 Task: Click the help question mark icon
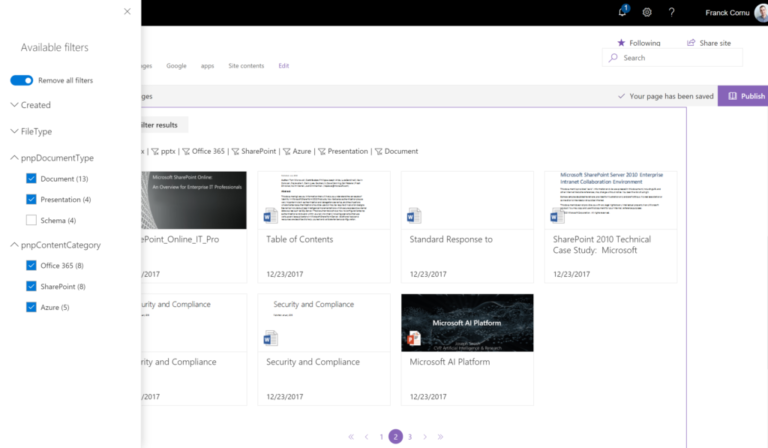point(672,12)
